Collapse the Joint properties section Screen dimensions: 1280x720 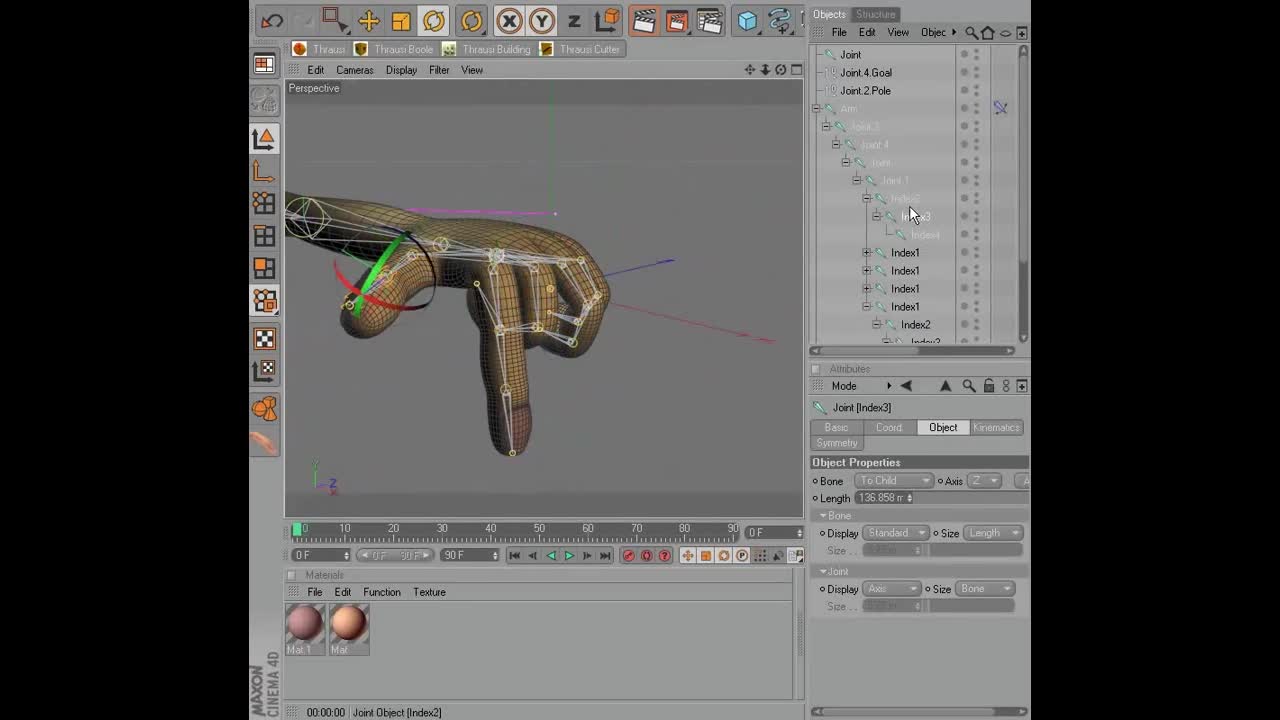pos(824,572)
